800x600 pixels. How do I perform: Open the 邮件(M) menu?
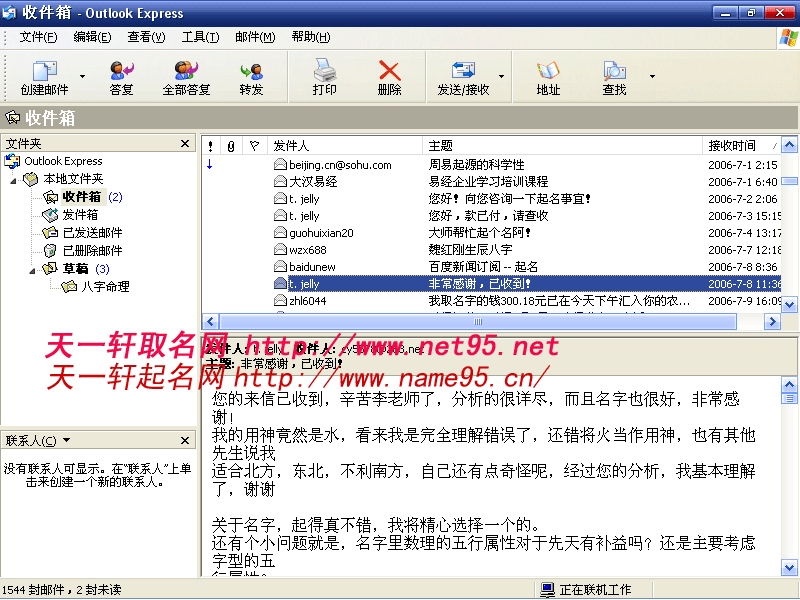tap(254, 37)
